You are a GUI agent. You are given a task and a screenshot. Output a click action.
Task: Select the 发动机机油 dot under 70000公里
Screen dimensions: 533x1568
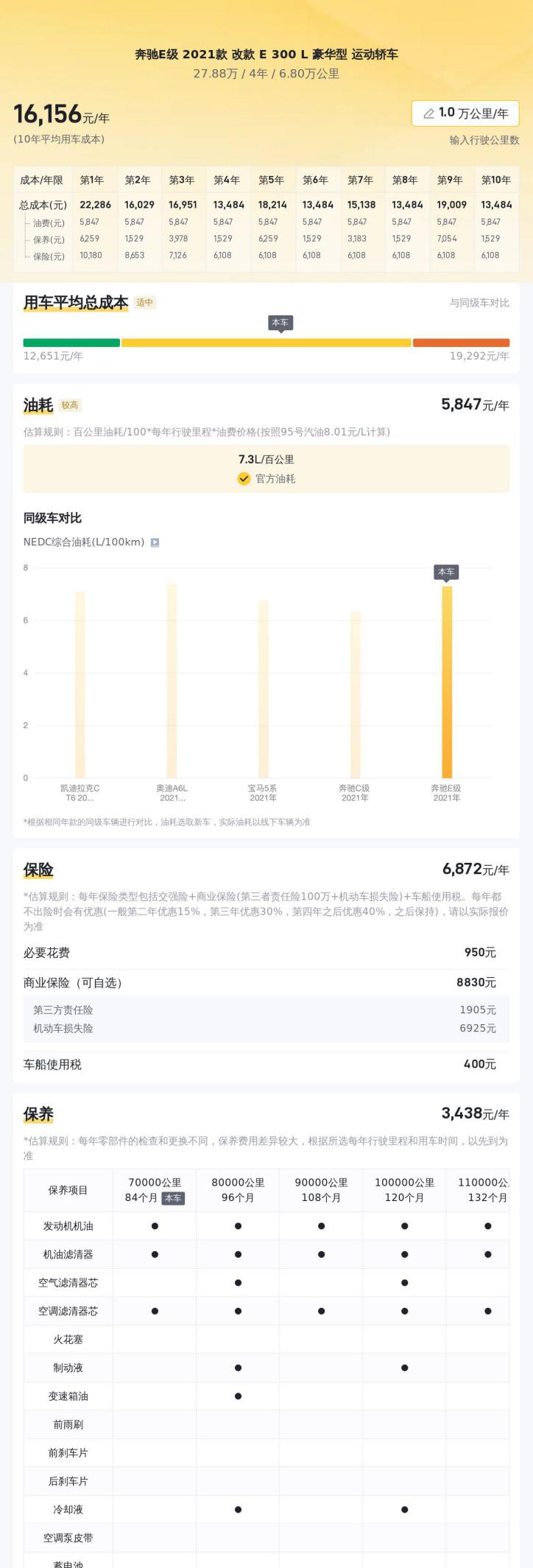(155, 1226)
